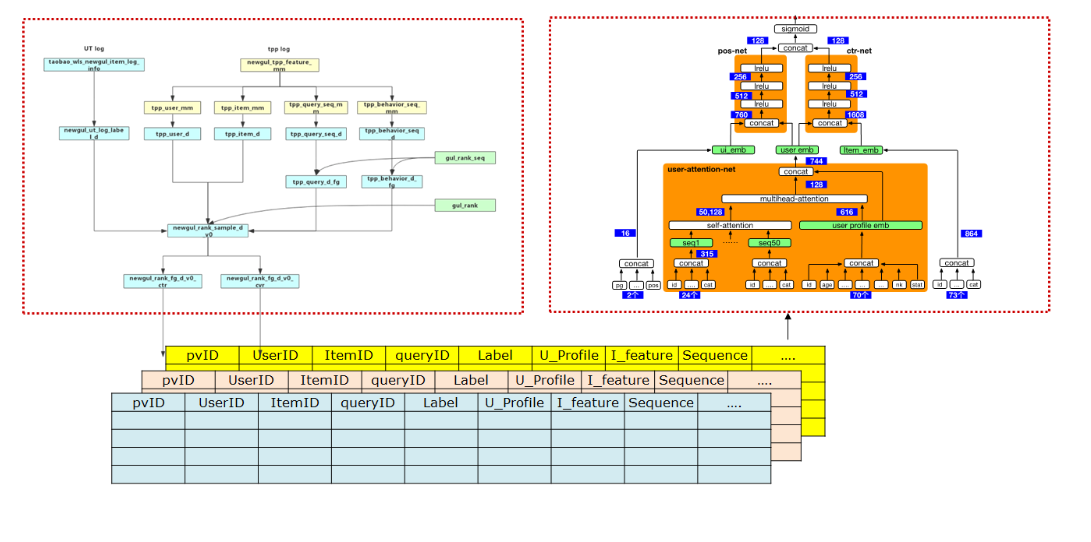The width and height of the screenshot is (1091, 542).
Task: Click the ctr-net label
Action: tap(860, 51)
